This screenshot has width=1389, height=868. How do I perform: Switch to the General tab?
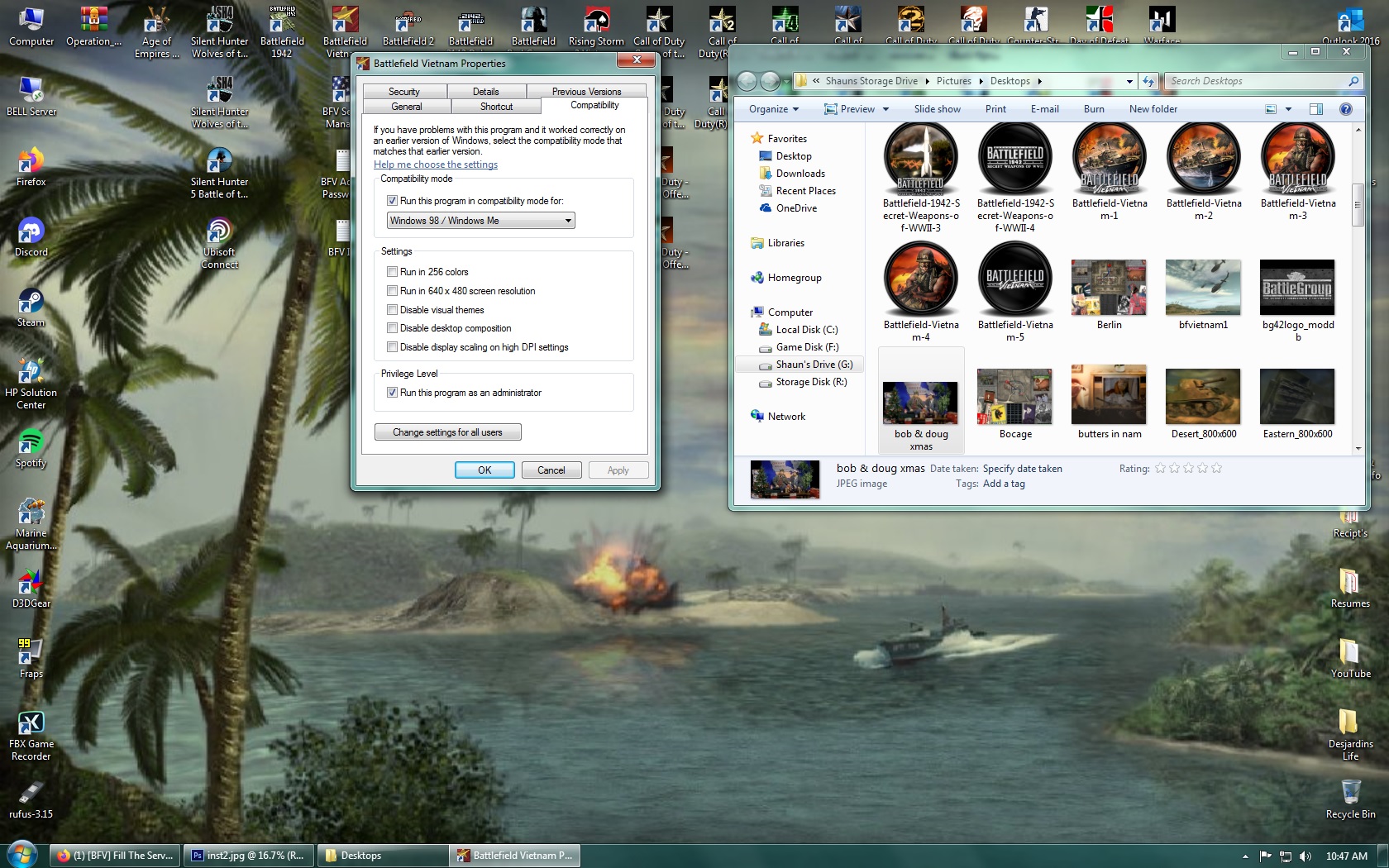[407, 107]
